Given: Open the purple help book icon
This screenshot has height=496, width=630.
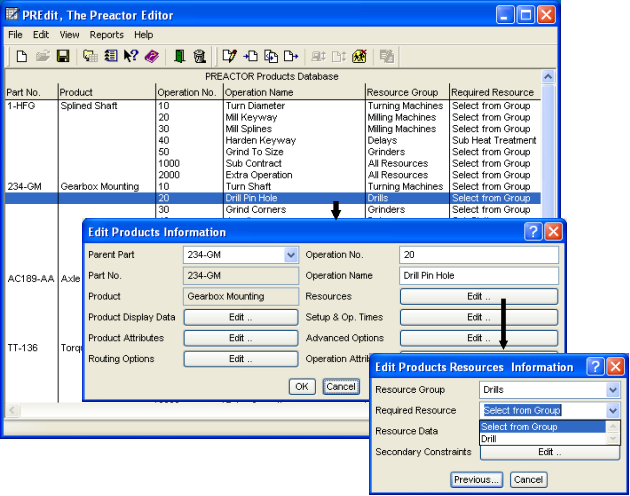Looking at the screenshot, I should pos(151,56).
